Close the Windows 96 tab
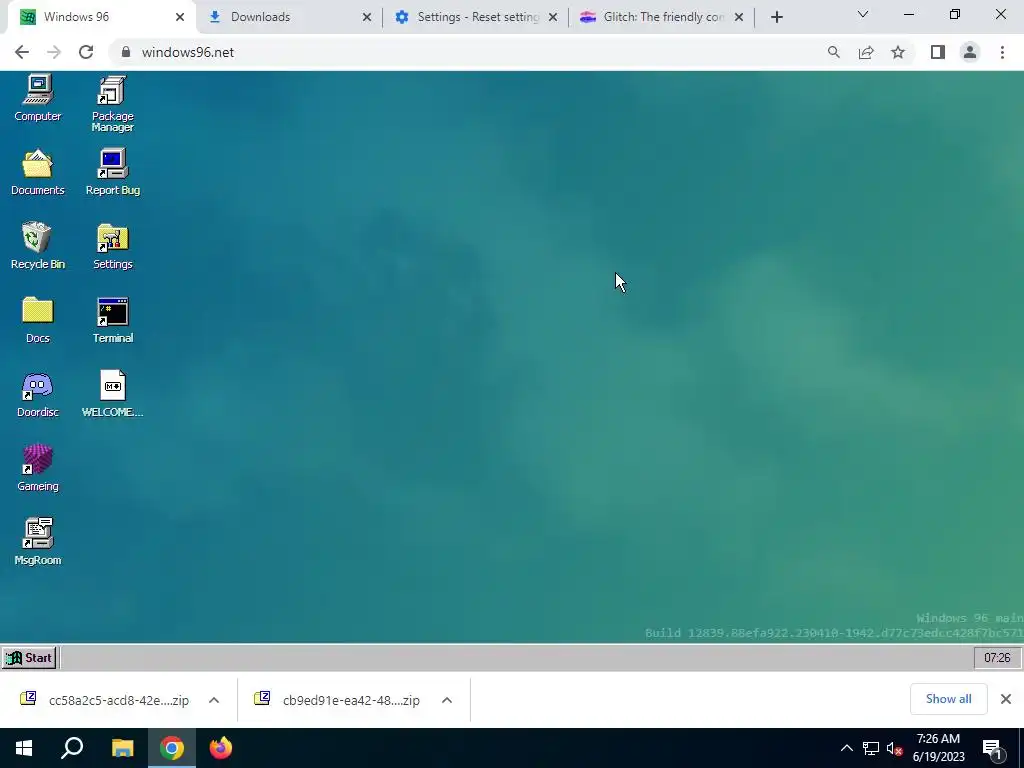The width and height of the screenshot is (1024, 768). coord(180,17)
